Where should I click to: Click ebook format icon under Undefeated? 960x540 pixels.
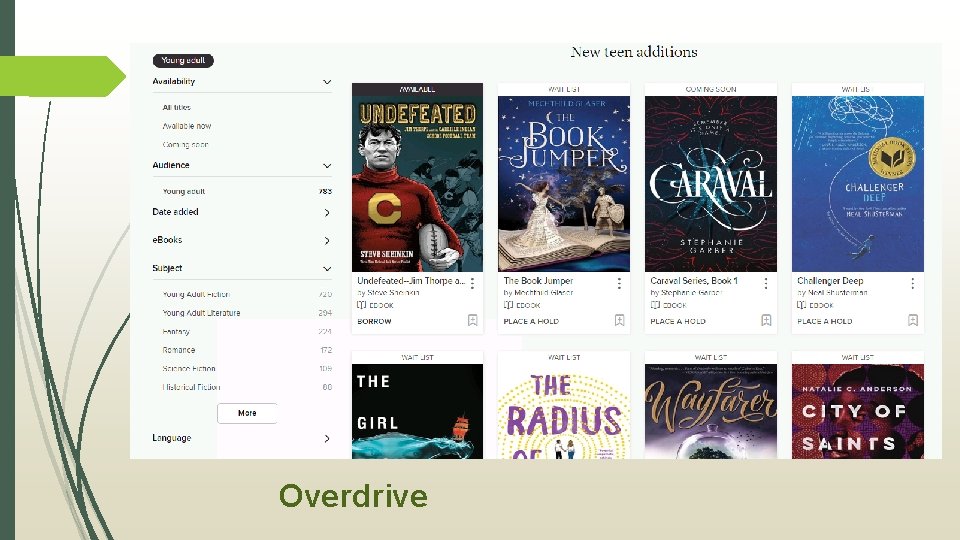(x=361, y=305)
